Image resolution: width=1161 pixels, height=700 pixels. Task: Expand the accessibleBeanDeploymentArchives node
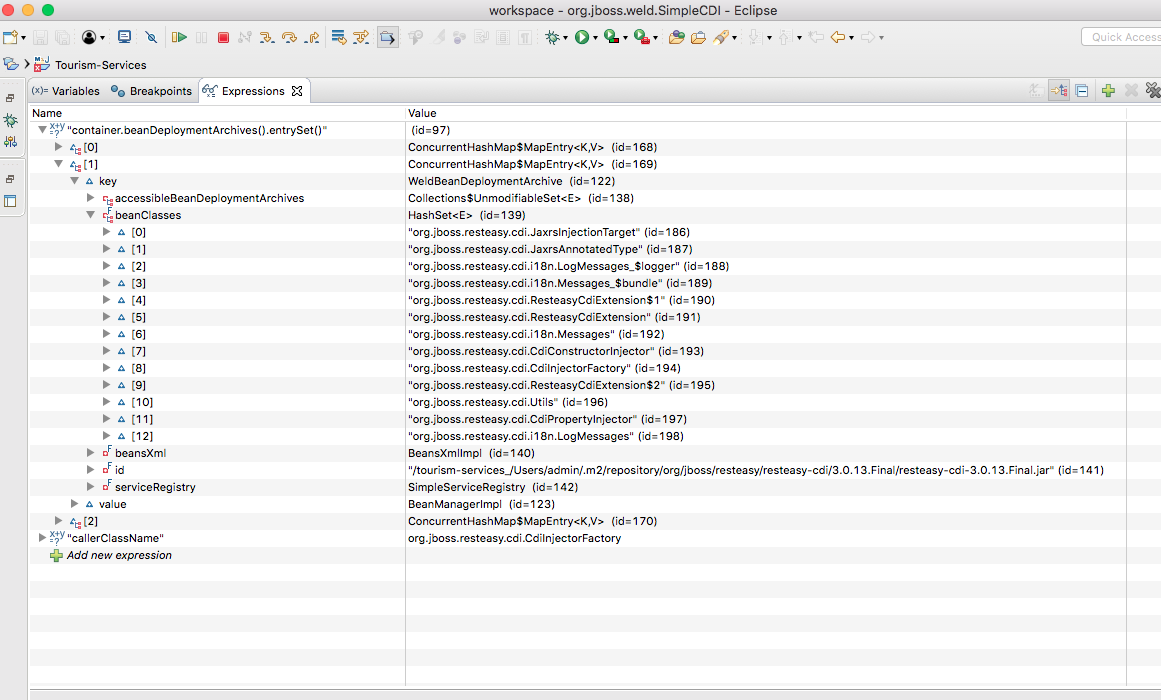tap(91, 198)
